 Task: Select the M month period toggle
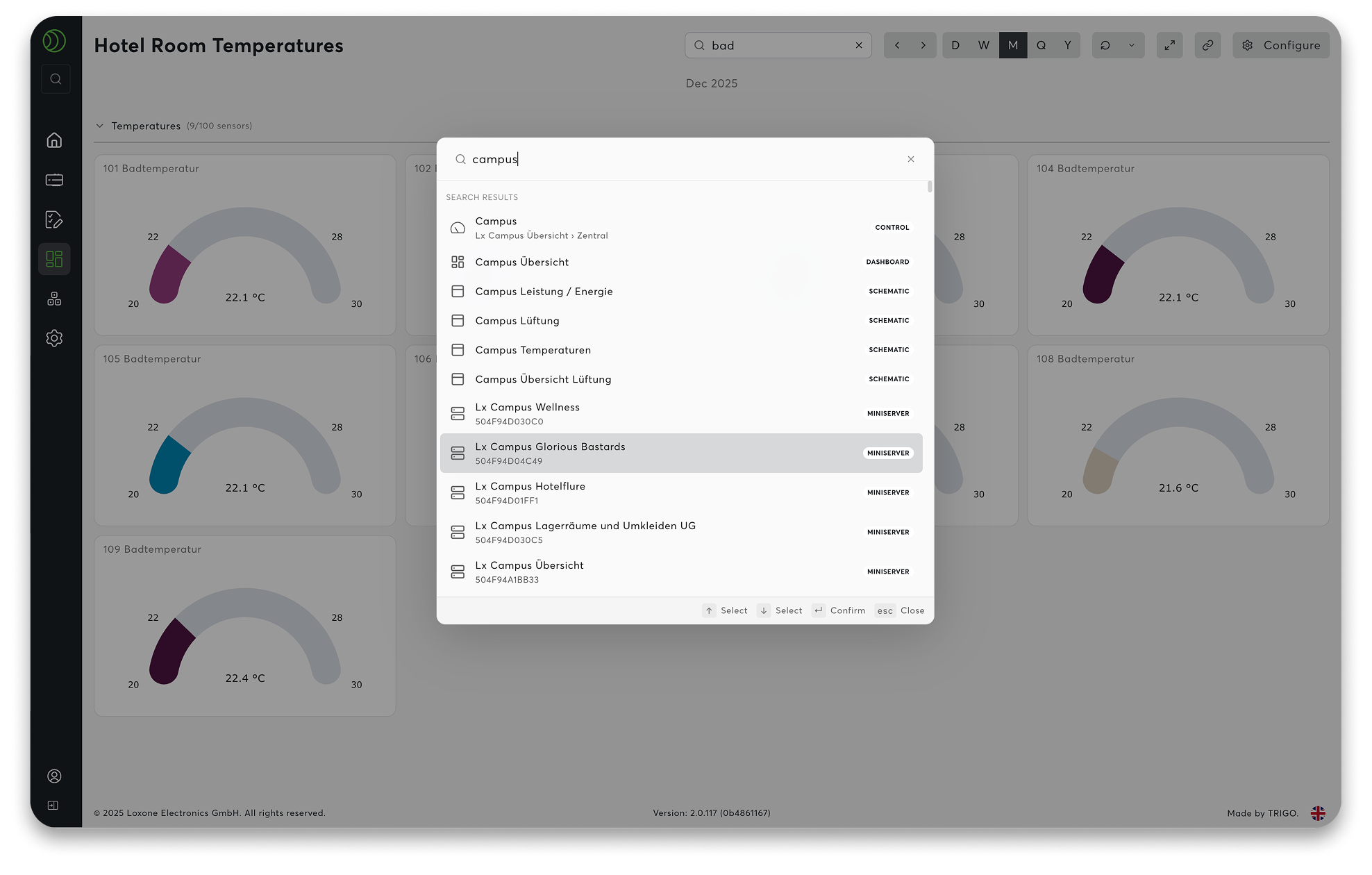pyautogui.click(x=1013, y=45)
